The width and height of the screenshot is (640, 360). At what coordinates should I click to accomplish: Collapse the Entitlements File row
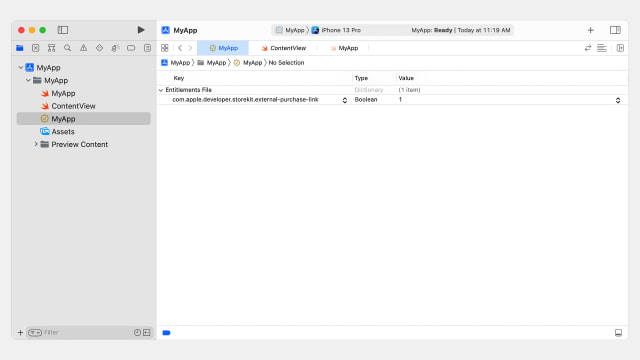point(161,90)
